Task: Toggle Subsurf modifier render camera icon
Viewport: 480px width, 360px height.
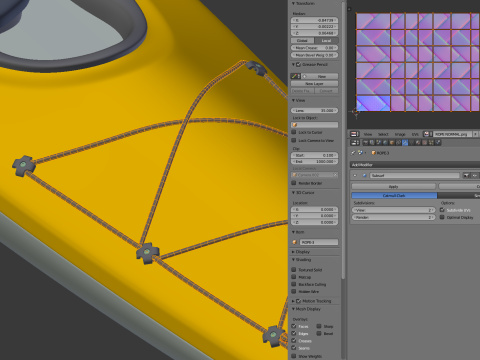Action: pyautogui.click(x=466, y=175)
